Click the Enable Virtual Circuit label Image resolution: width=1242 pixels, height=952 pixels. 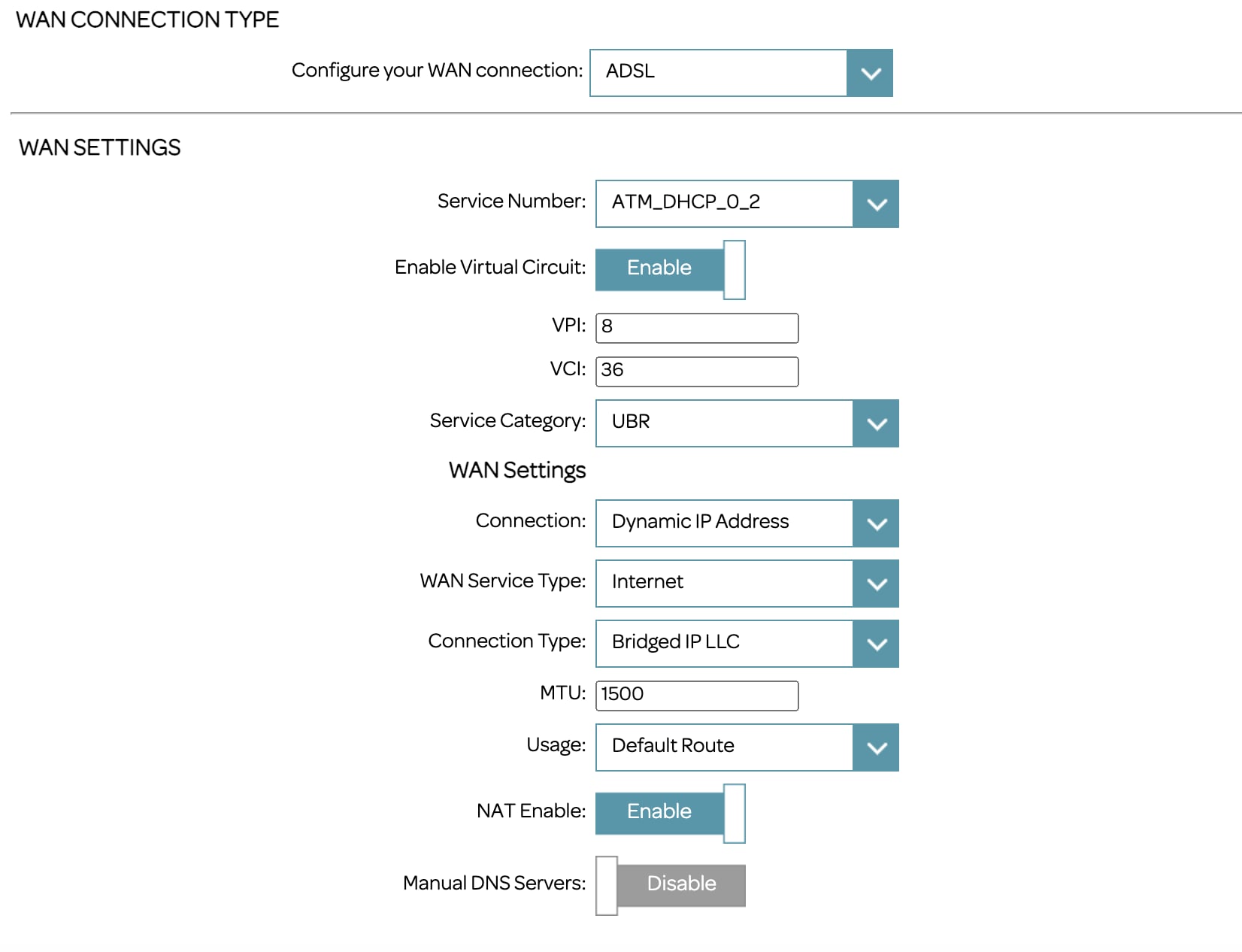click(490, 267)
